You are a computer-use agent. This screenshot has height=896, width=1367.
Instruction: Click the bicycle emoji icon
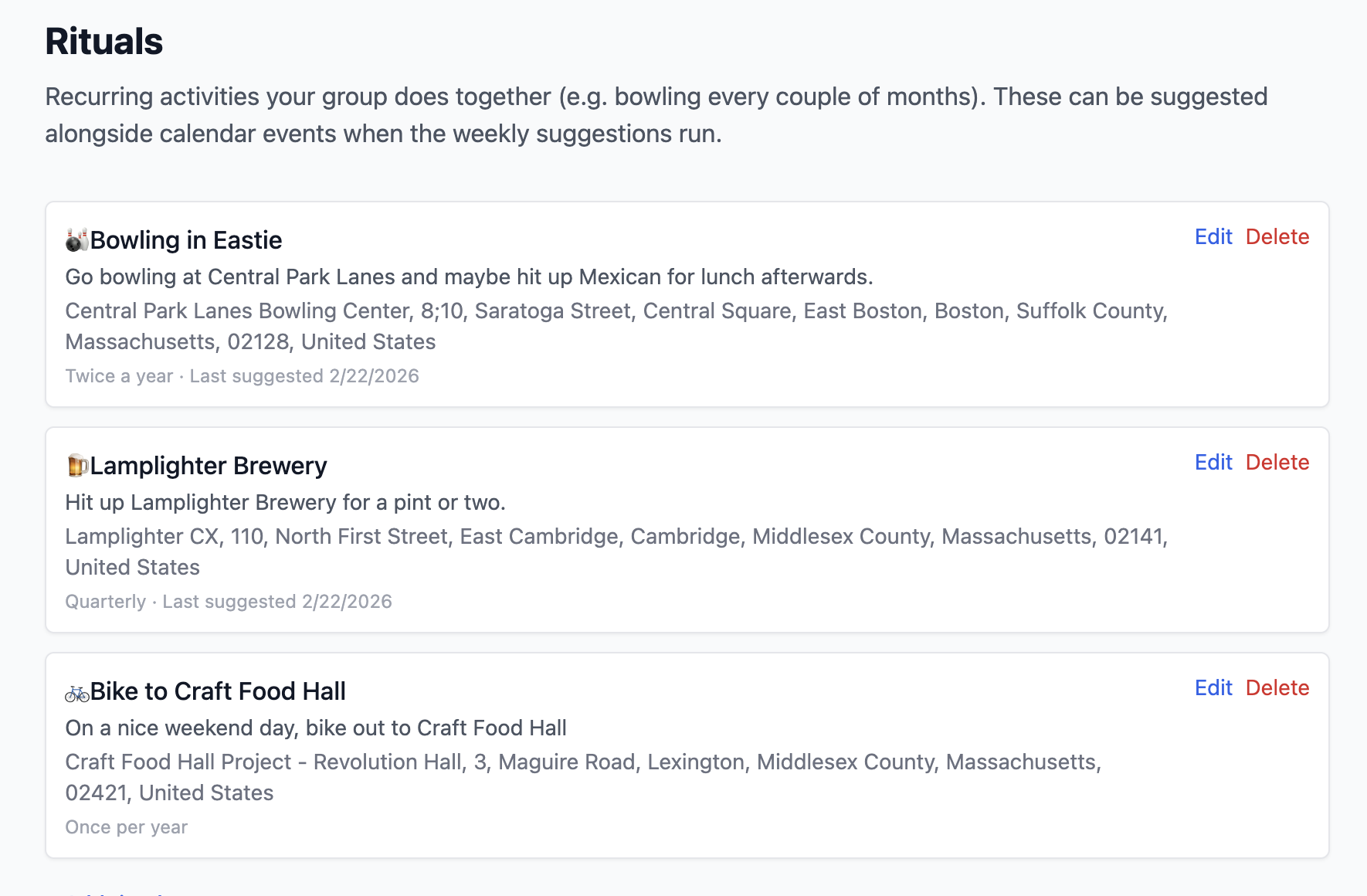tap(76, 693)
